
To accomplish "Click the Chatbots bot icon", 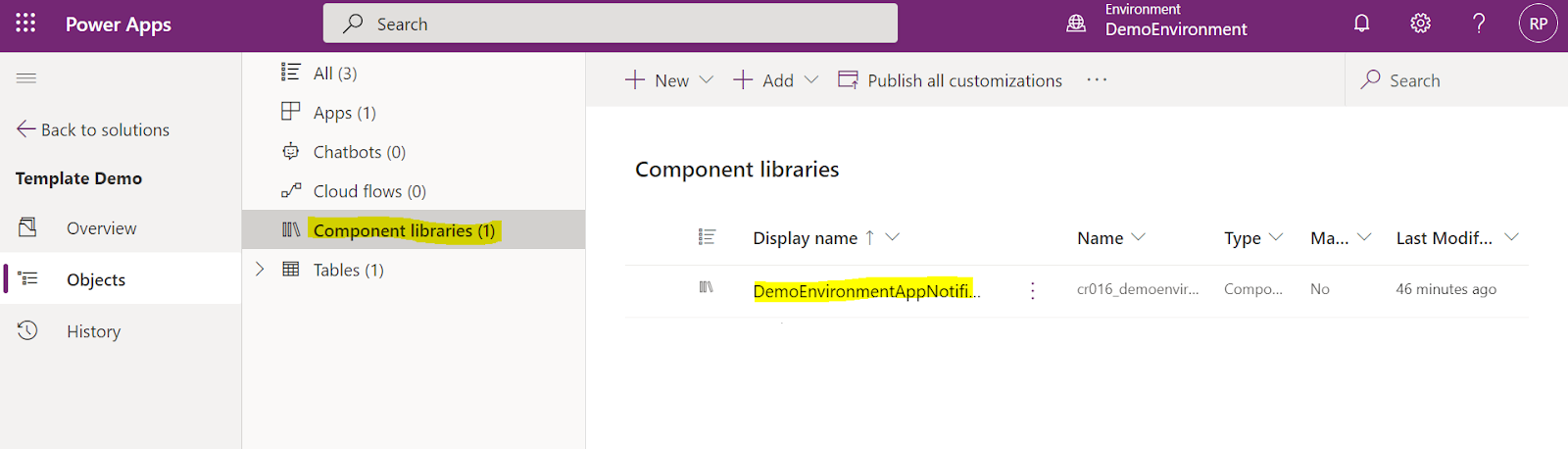I will [x=290, y=151].
